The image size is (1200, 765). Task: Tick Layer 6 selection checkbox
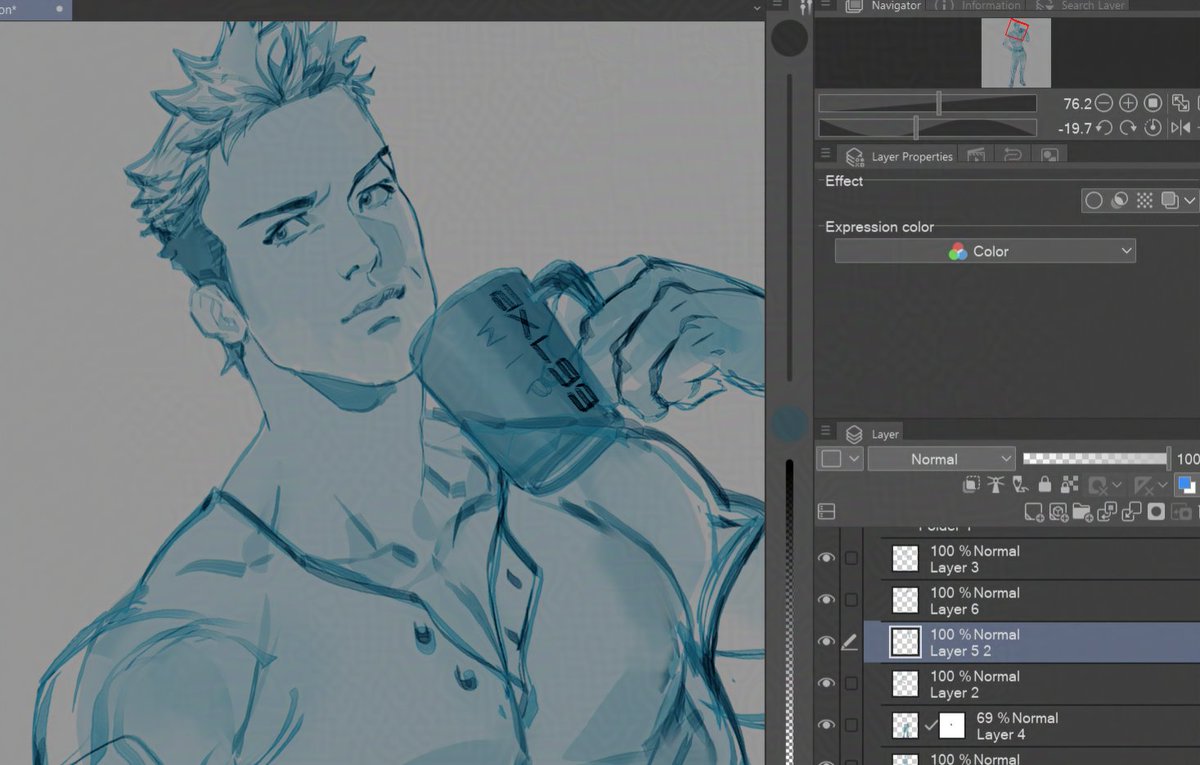[x=851, y=600]
